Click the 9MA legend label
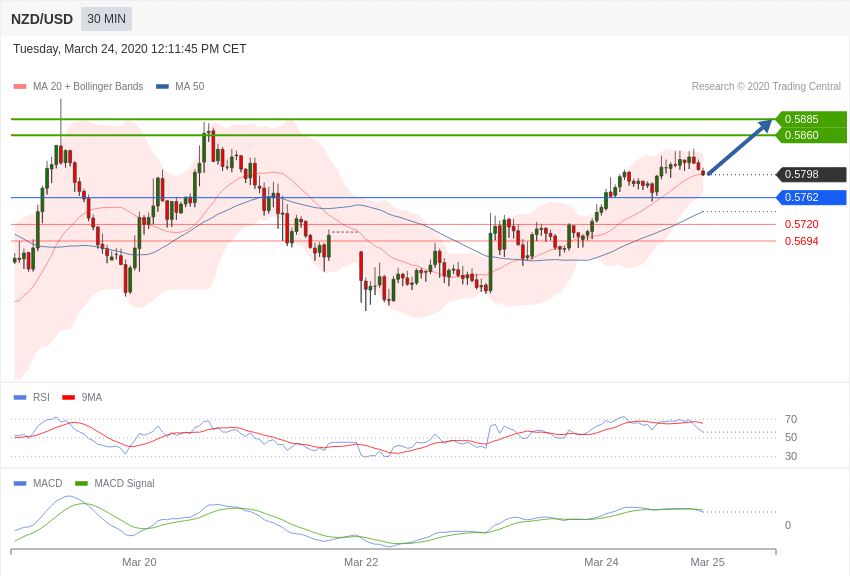Viewport: 850px width, 576px height. 92,397
